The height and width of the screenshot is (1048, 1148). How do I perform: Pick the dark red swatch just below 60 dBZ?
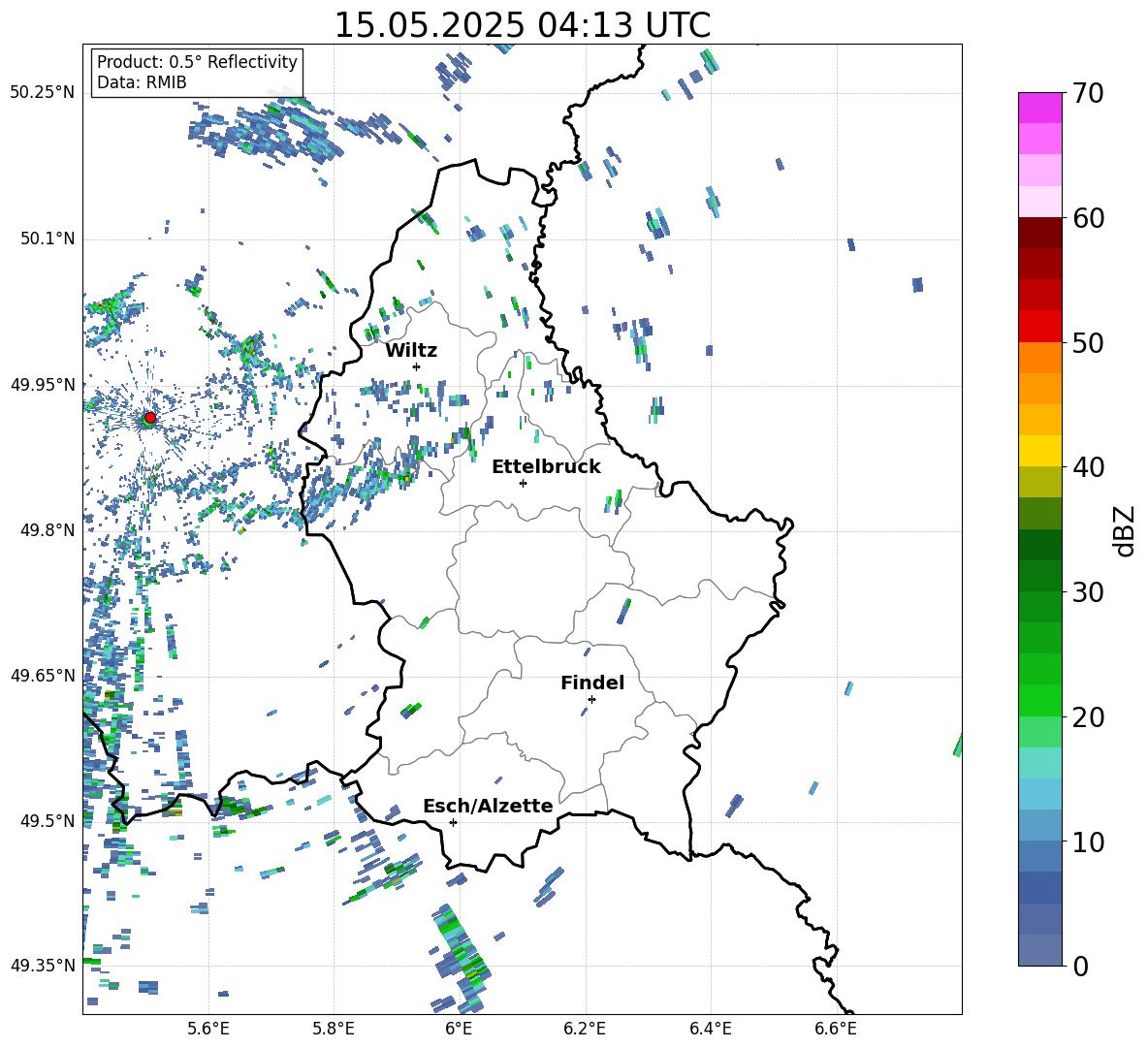tap(1040, 233)
